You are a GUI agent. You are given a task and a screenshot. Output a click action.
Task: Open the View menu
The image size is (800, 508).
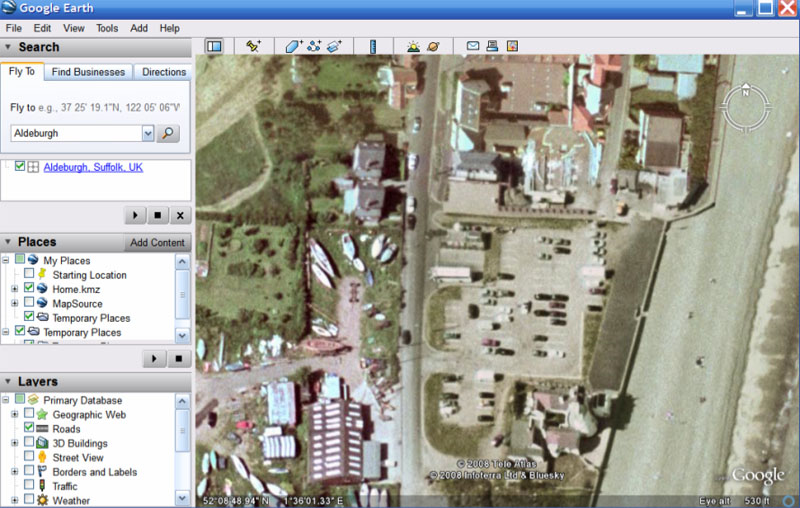(74, 29)
